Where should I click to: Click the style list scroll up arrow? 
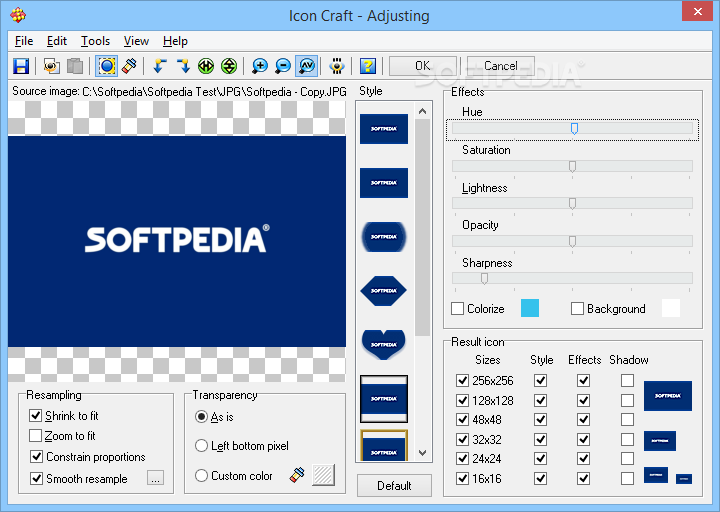(x=422, y=111)
